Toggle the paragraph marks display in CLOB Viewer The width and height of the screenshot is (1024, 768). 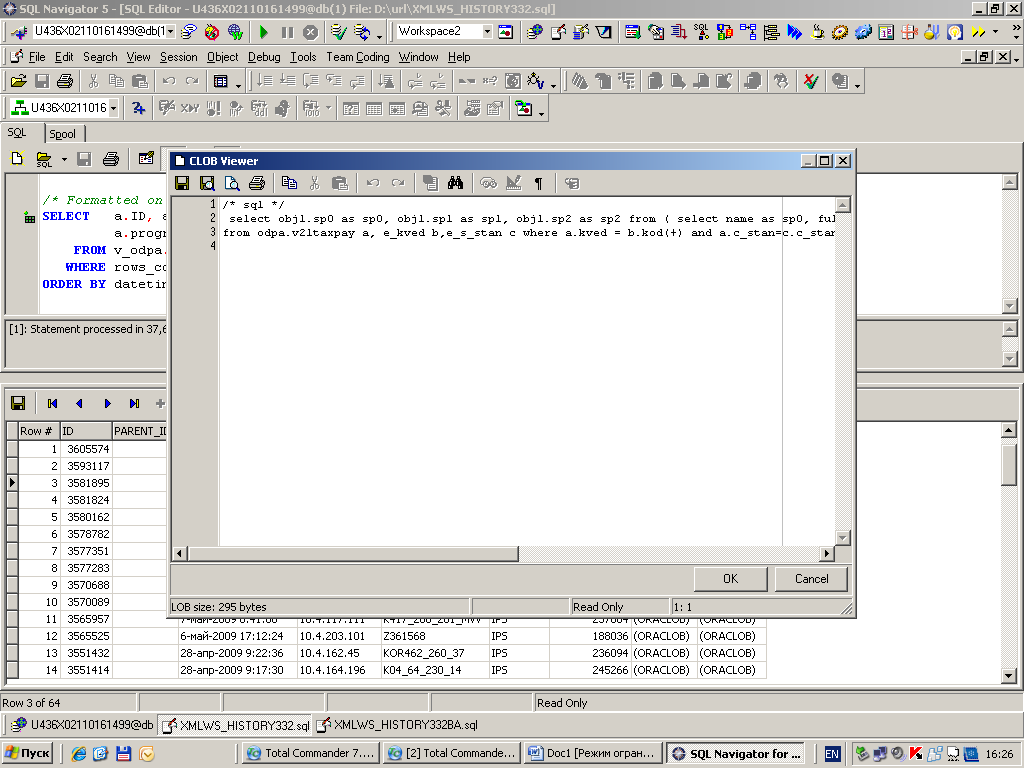539,183
